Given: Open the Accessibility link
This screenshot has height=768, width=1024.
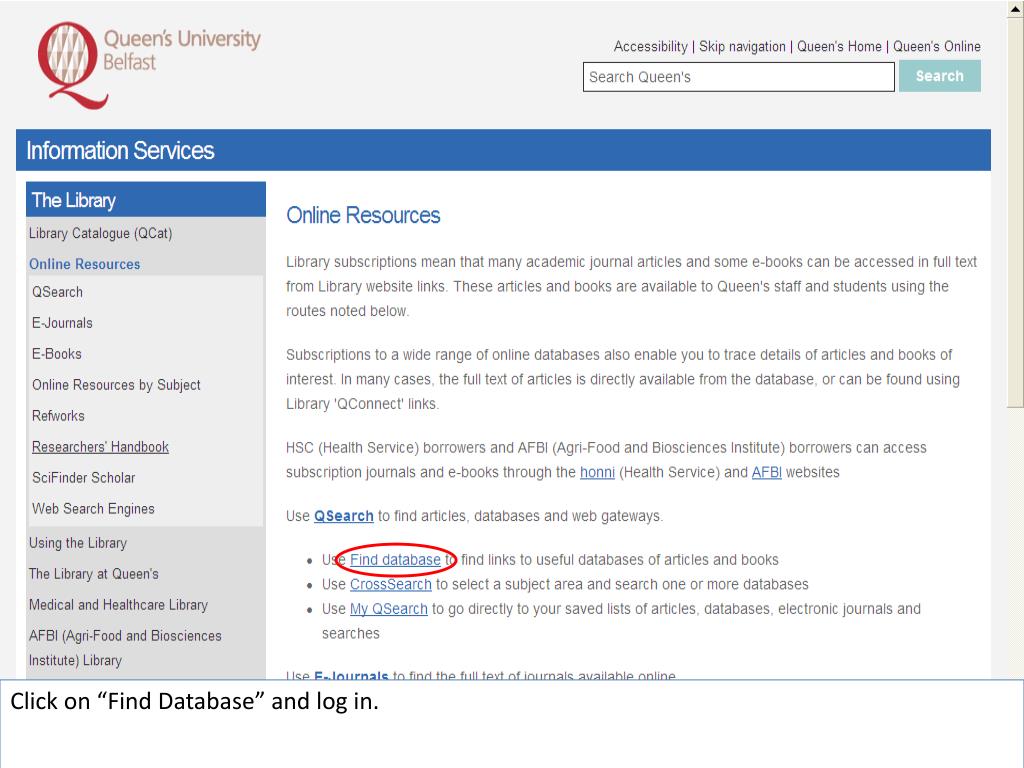Looking at the screenshot, I should click(650, 46).
